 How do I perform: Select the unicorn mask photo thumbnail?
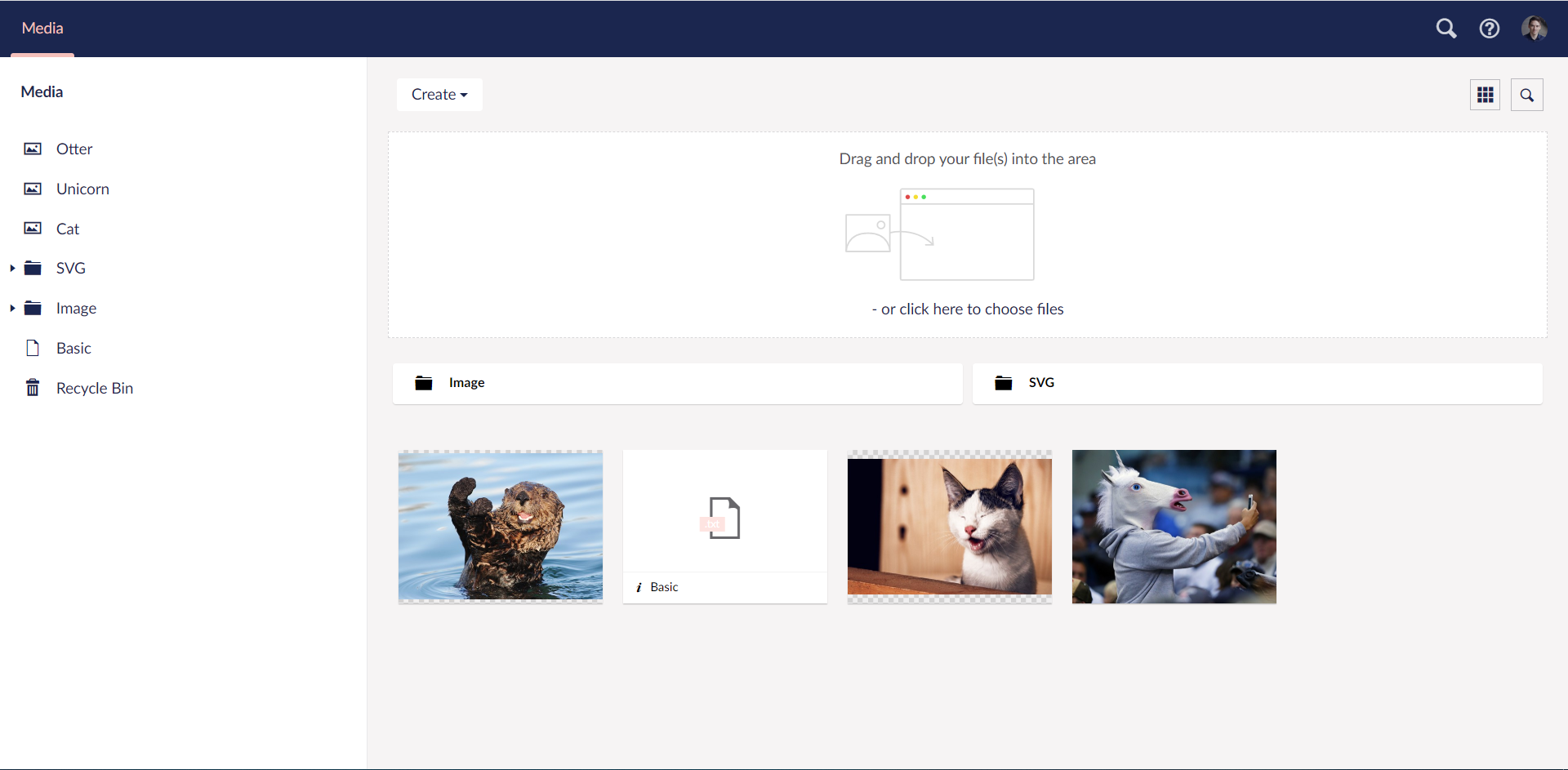coord(1174,527)
